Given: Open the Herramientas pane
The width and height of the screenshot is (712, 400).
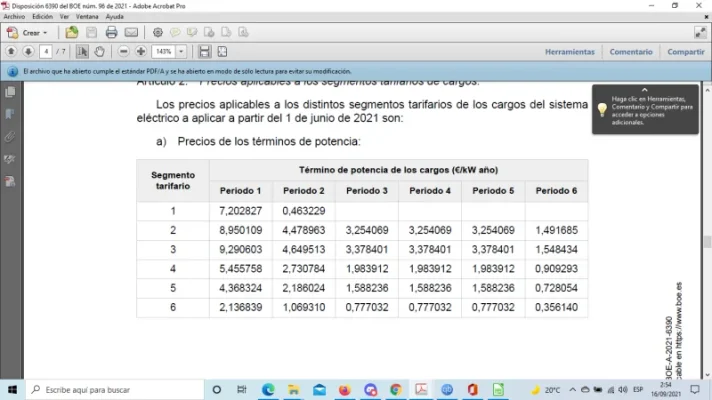Looking at the screenshot, I should pyautogui.click(x=569, y=52).
